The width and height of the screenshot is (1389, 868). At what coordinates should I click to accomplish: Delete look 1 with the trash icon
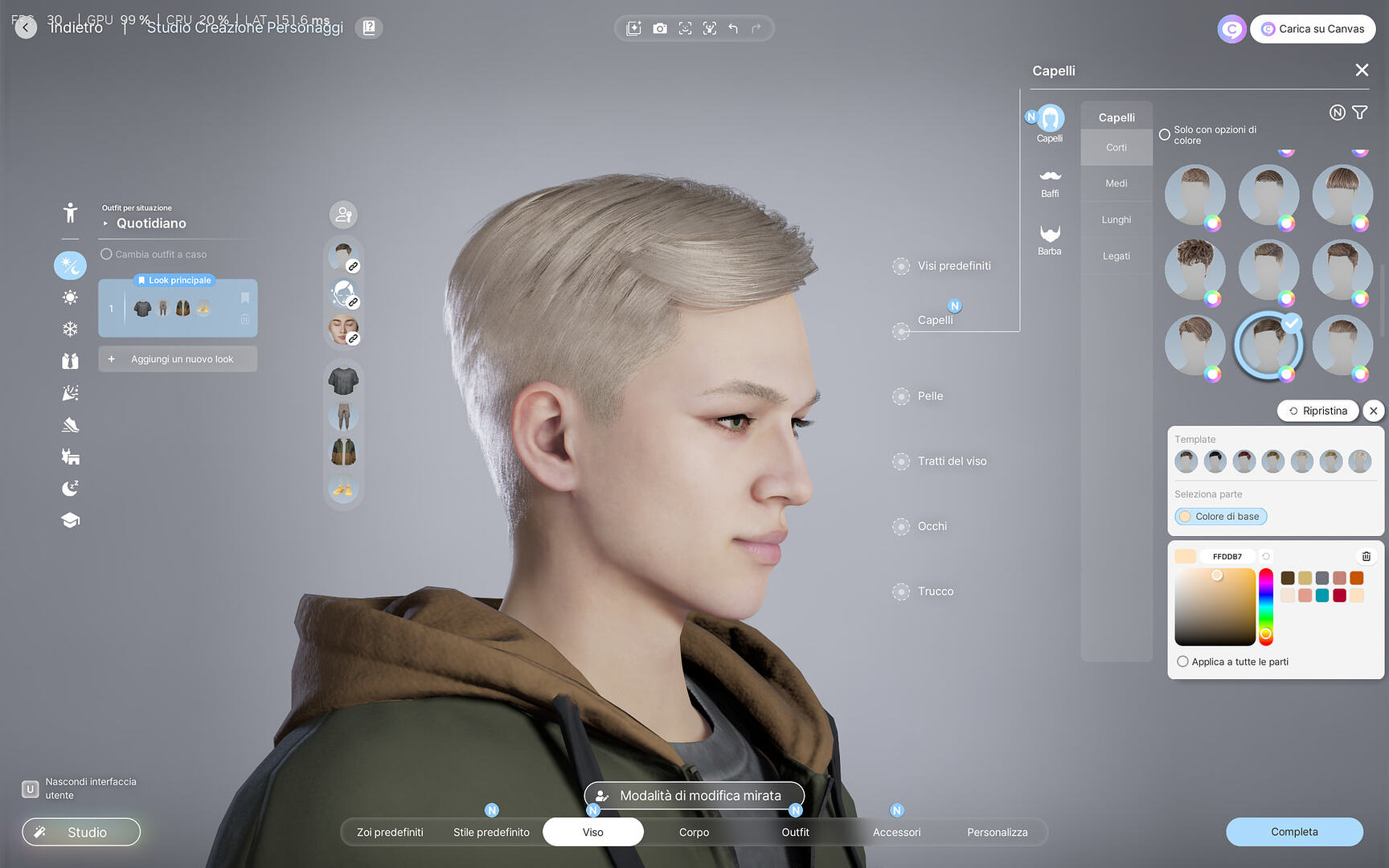[245, 319]
